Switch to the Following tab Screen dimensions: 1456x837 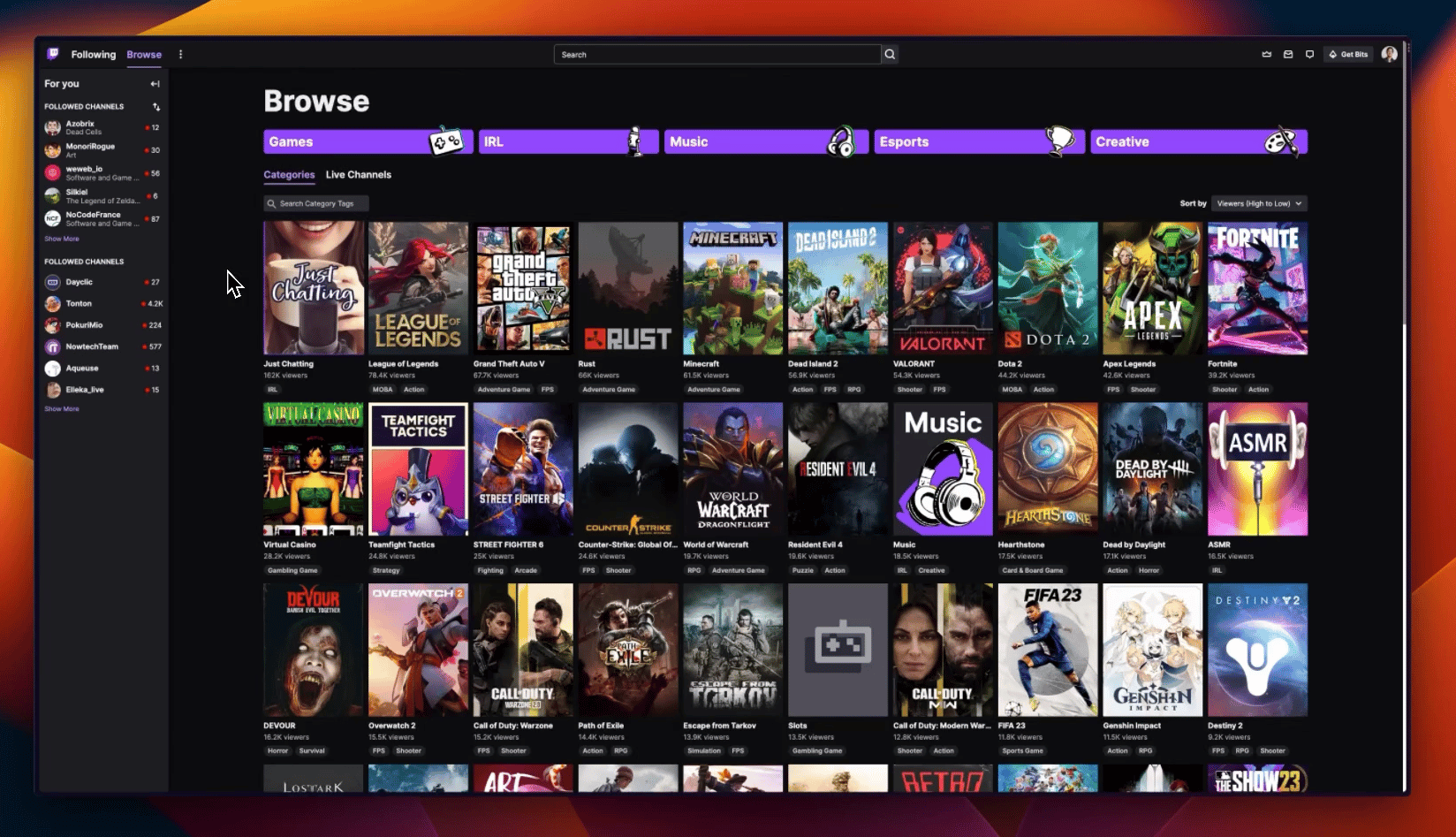[x=93, y=54]
